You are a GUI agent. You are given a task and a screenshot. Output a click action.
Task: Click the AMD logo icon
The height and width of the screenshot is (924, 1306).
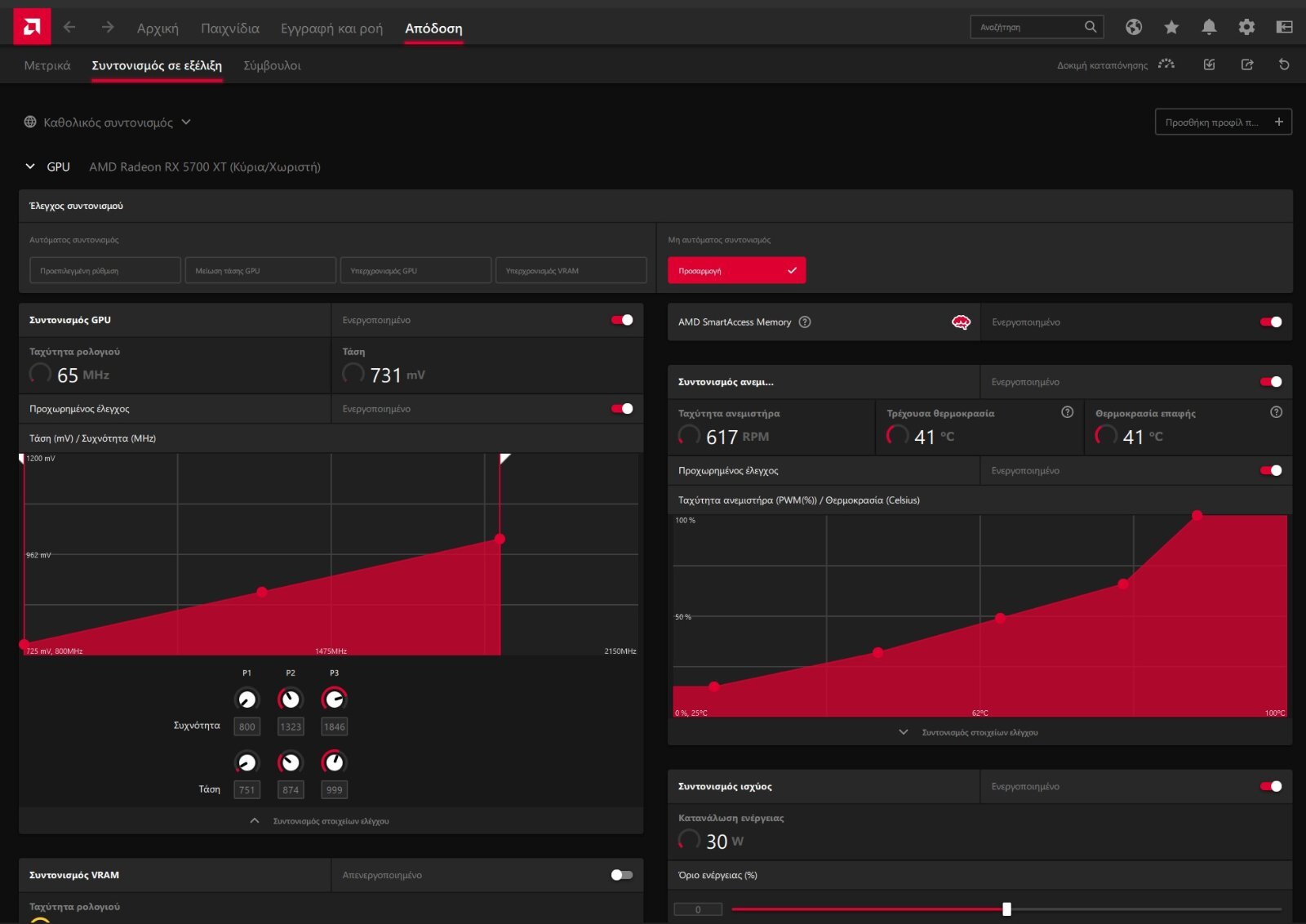point(32,27)
